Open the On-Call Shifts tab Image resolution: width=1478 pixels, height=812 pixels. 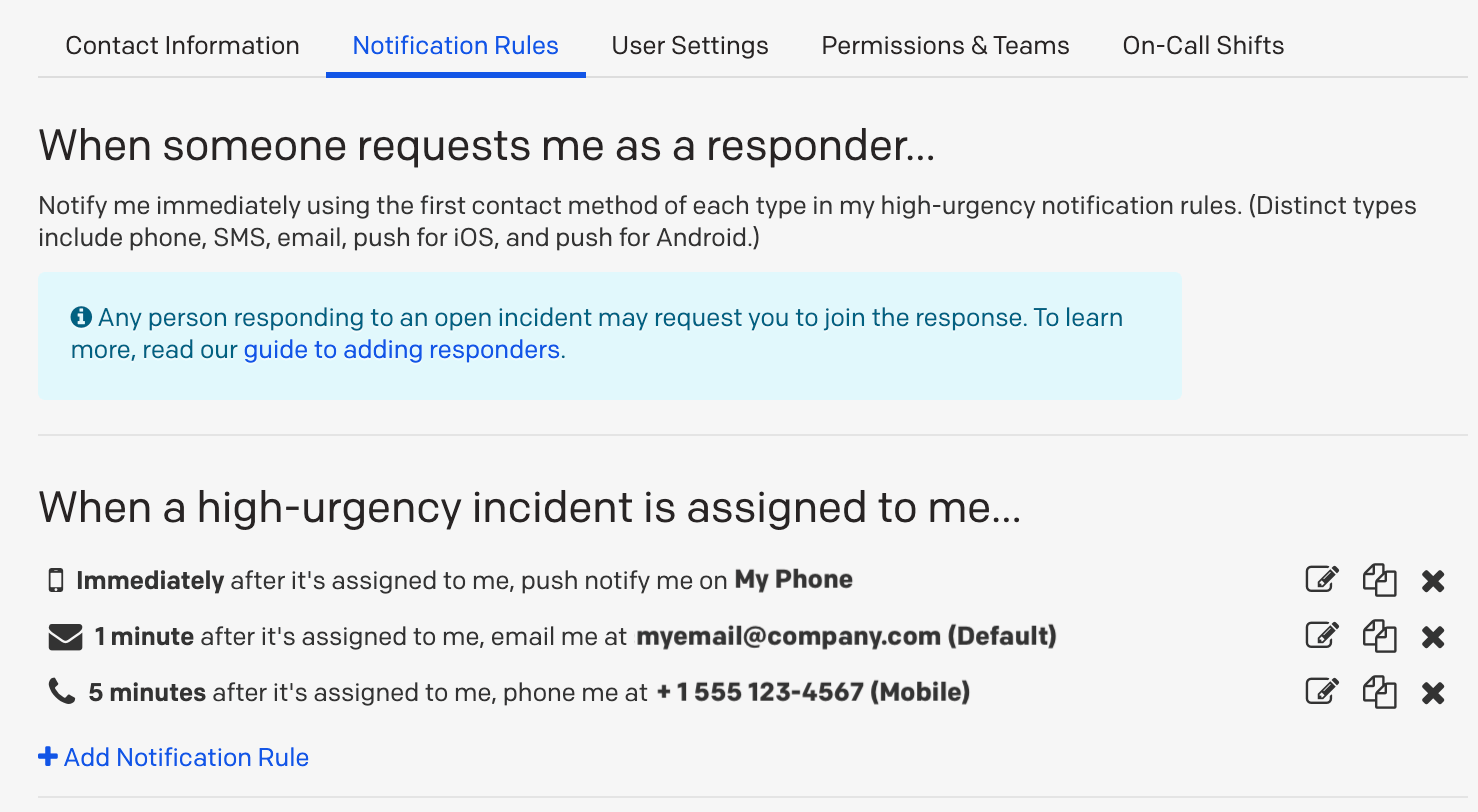pos(1203,46)
